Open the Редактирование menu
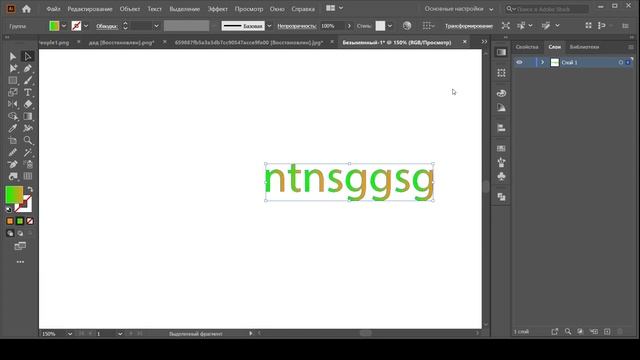Screen dimensions: 640x360 click(x=90, y=9)
